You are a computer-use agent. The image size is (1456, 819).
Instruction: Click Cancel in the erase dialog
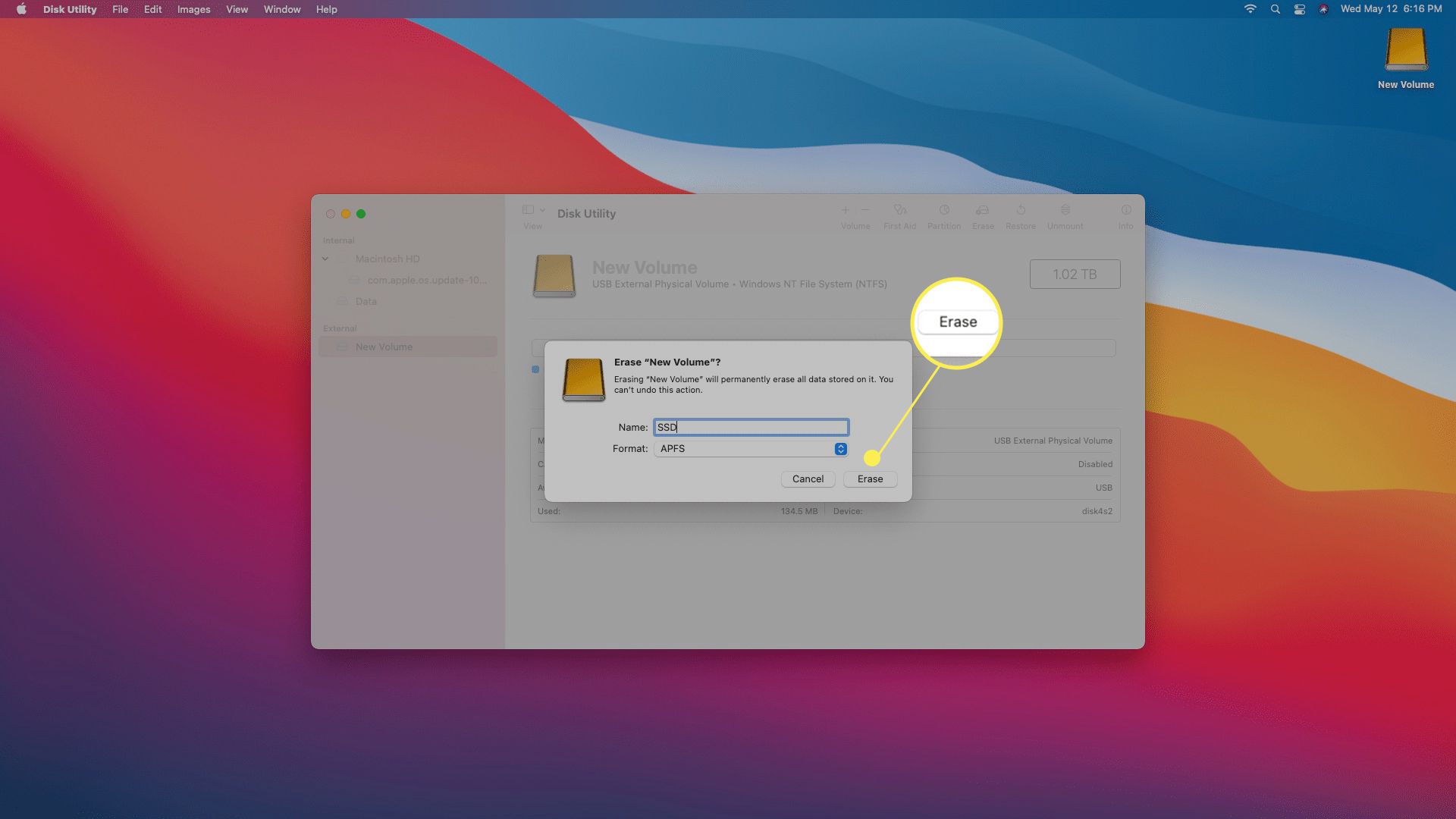(x=808, y=479)
